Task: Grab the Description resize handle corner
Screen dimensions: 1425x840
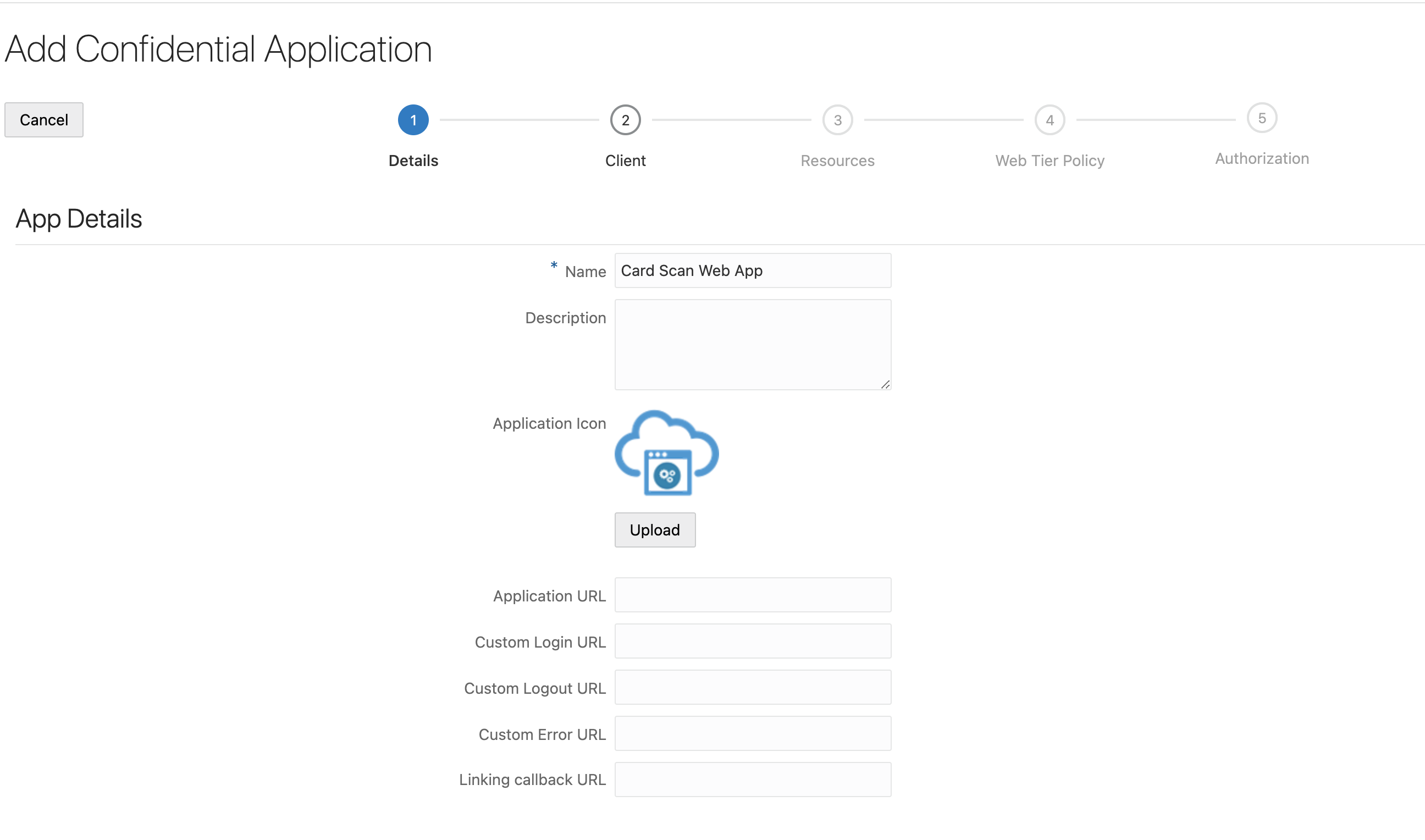Action: coord(885,385)
